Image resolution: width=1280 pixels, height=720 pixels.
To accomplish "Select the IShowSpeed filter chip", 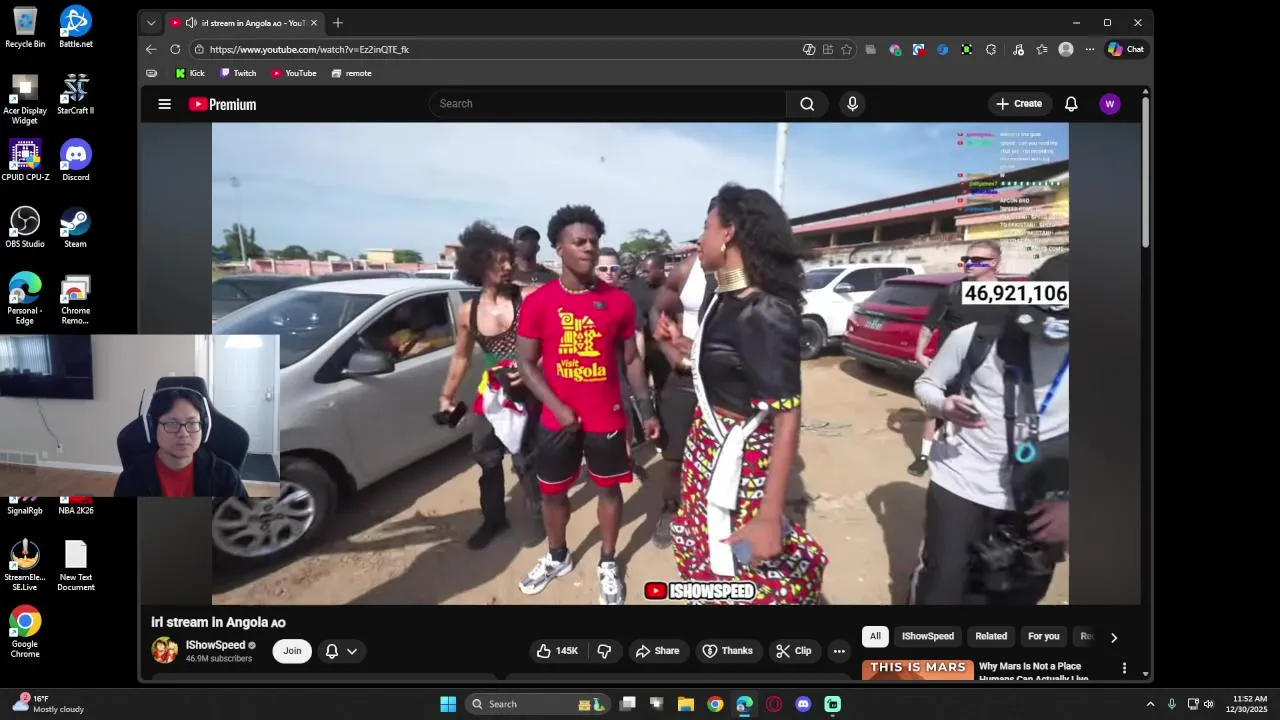I will coord(928,636).
